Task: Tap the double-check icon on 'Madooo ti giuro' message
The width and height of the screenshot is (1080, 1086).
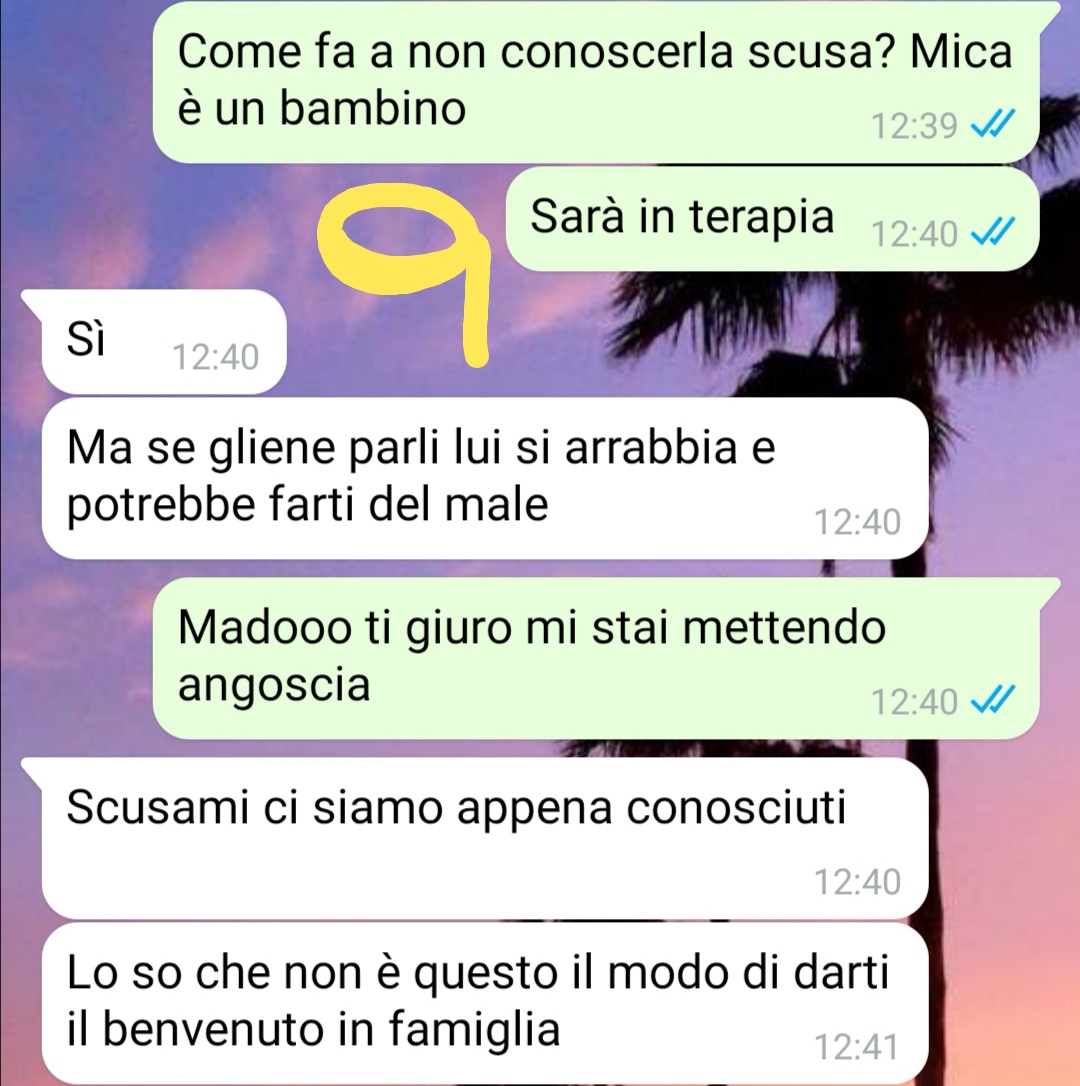Action: (993, 700)
